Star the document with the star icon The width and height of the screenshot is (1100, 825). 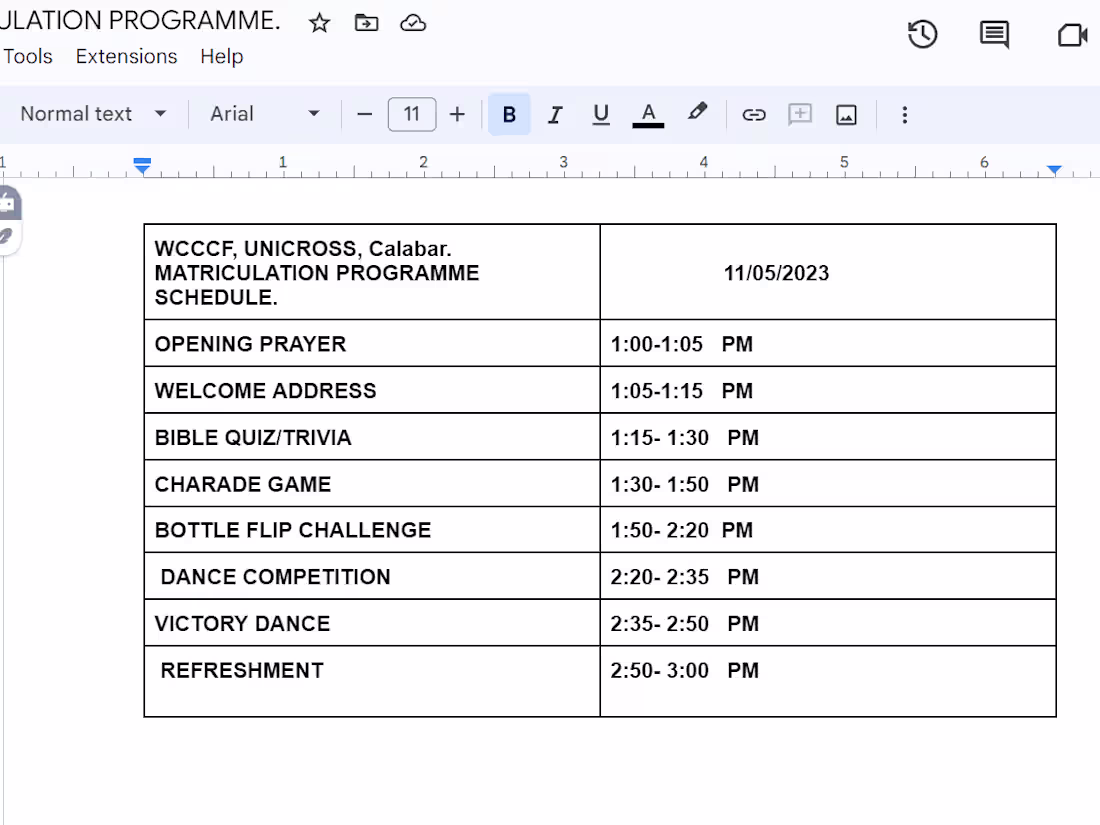click(x=319, y=23)
